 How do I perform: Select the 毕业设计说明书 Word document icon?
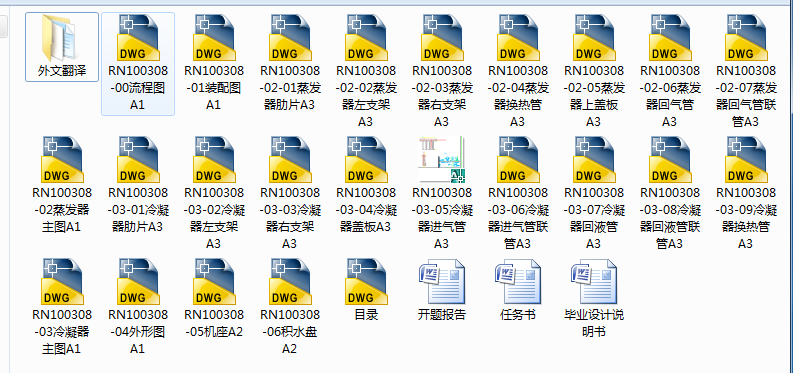coord(593,282)
